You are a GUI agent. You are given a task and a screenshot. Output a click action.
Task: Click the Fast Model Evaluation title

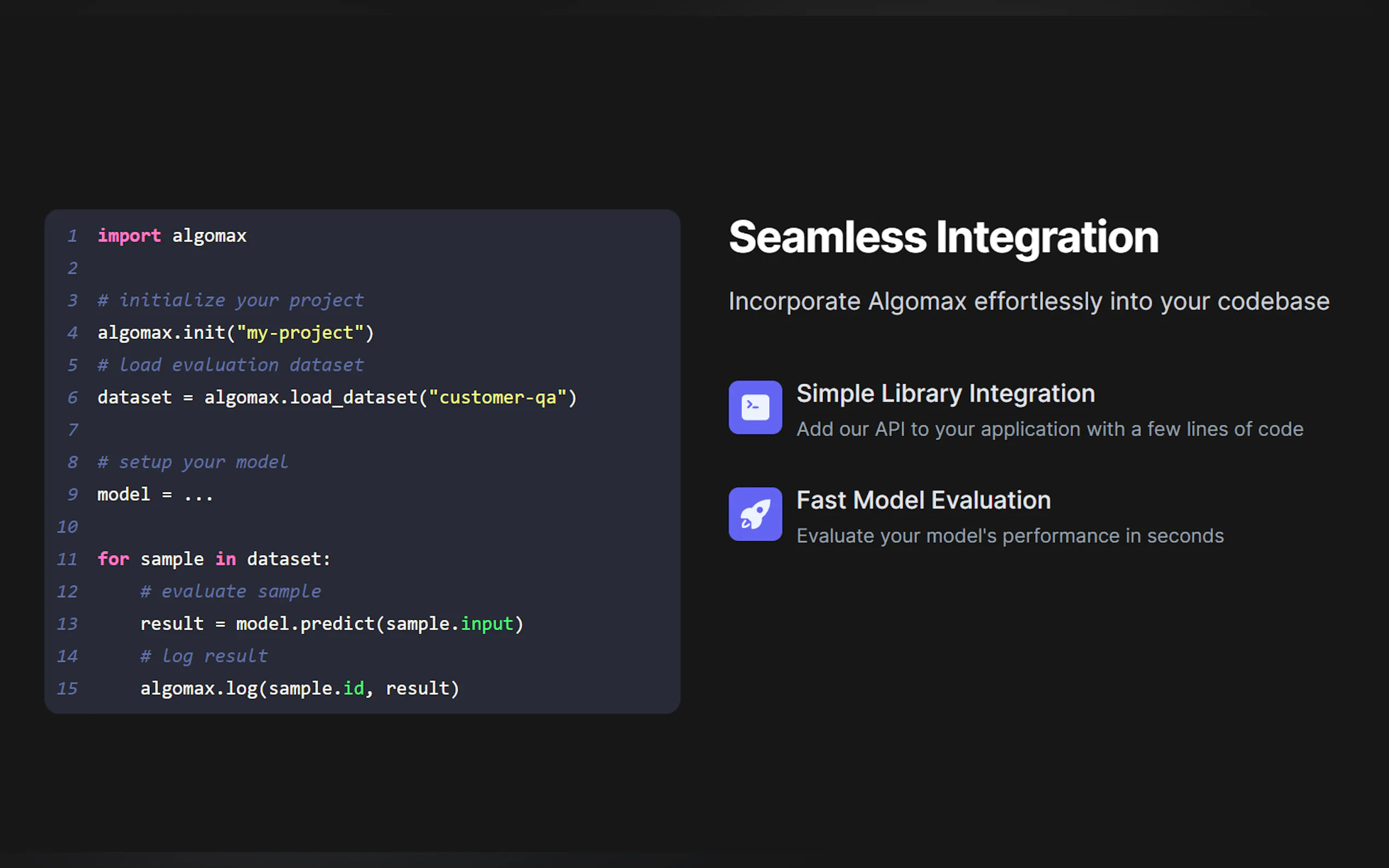coord(923,500)
